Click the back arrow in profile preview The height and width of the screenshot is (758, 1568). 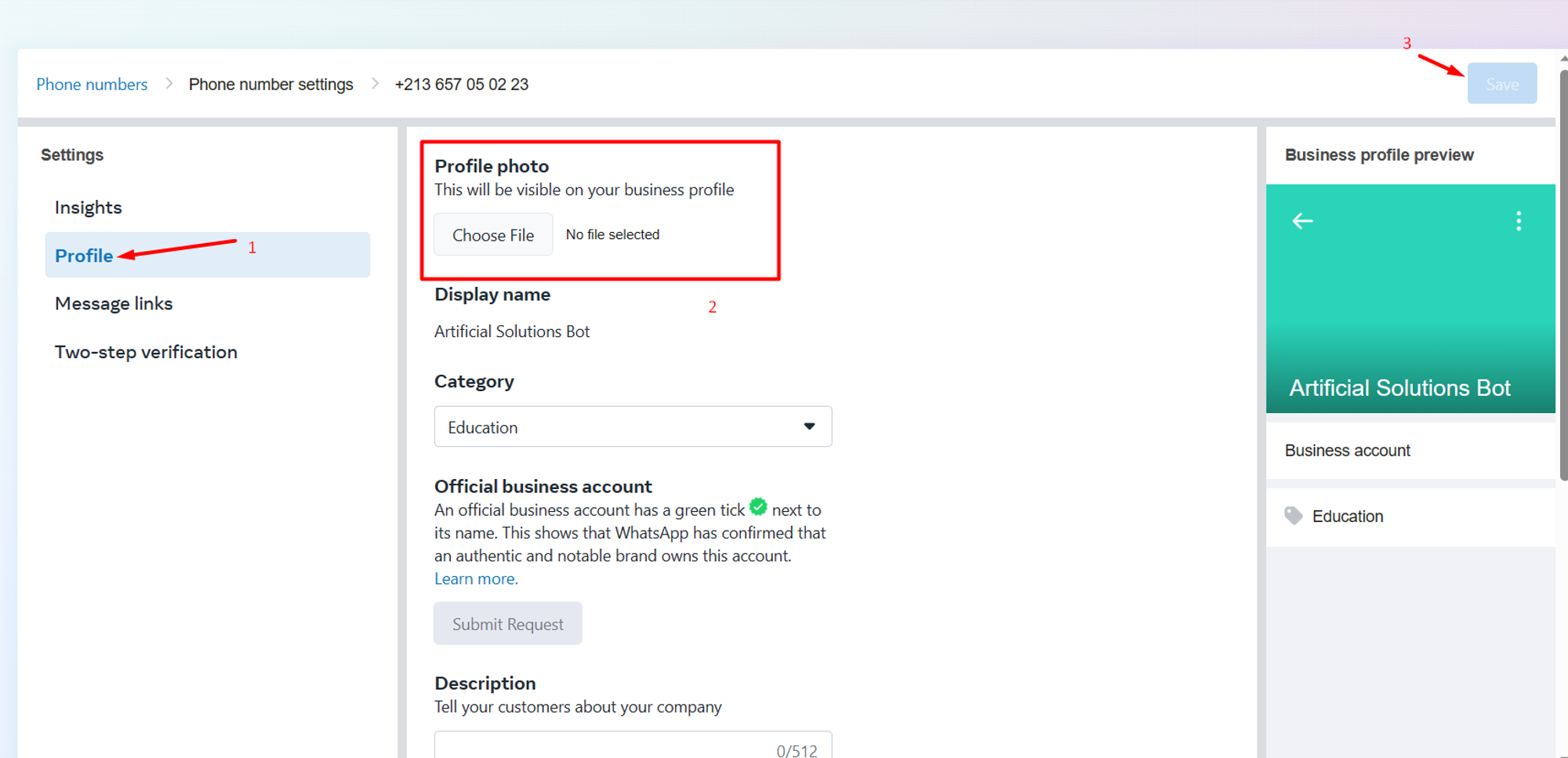pyautogui.click(x=1302, y=221)
